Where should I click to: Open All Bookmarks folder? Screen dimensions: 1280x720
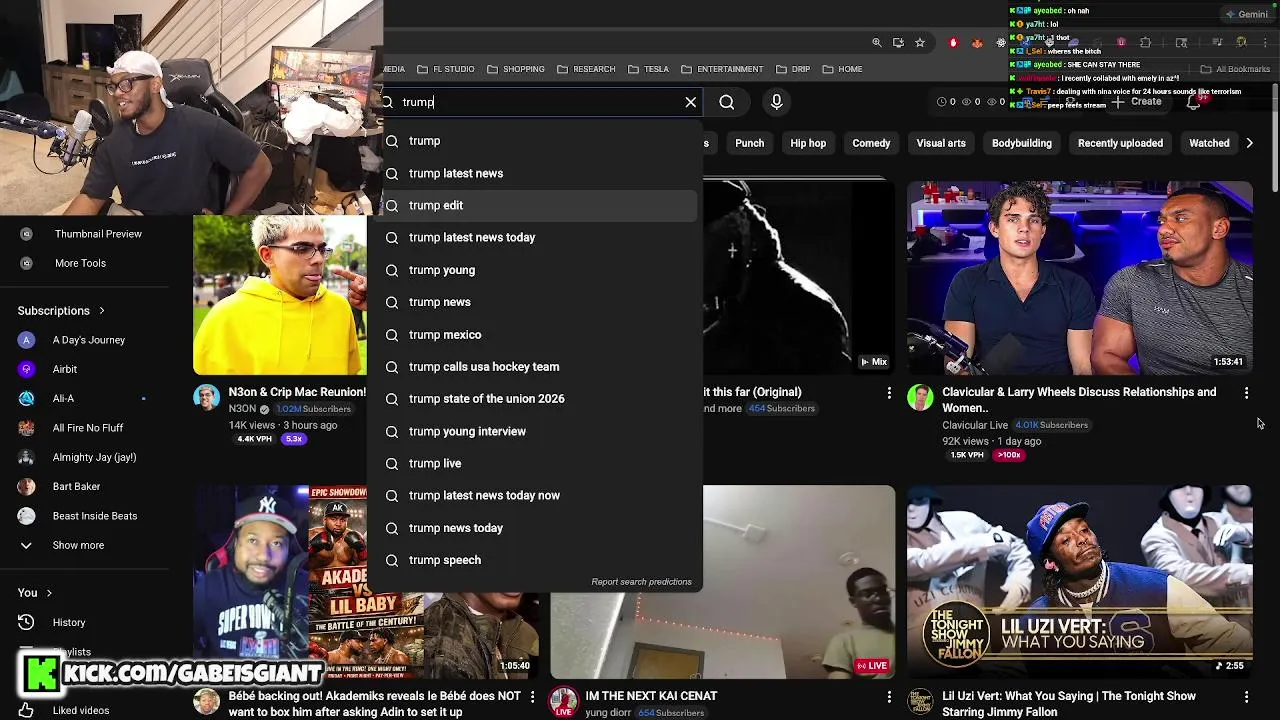coord(1235,69)
